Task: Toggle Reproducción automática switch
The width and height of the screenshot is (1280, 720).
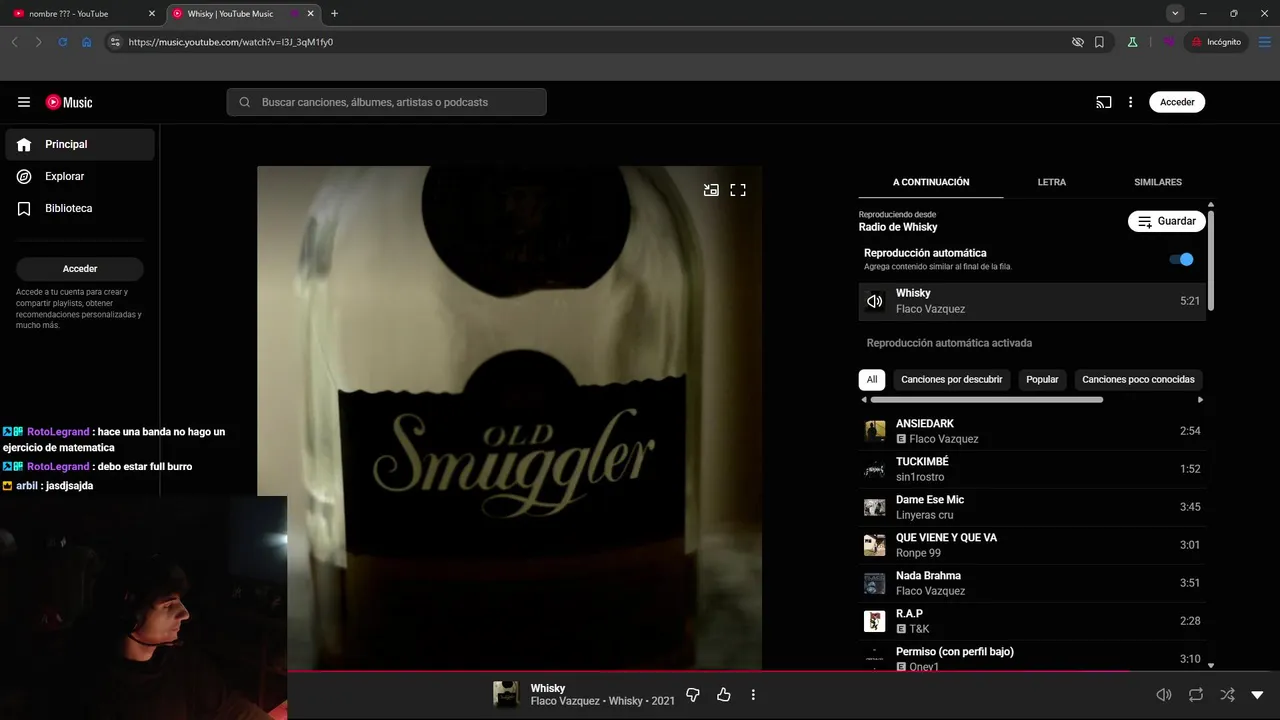Action: (x=1181, y=259)
